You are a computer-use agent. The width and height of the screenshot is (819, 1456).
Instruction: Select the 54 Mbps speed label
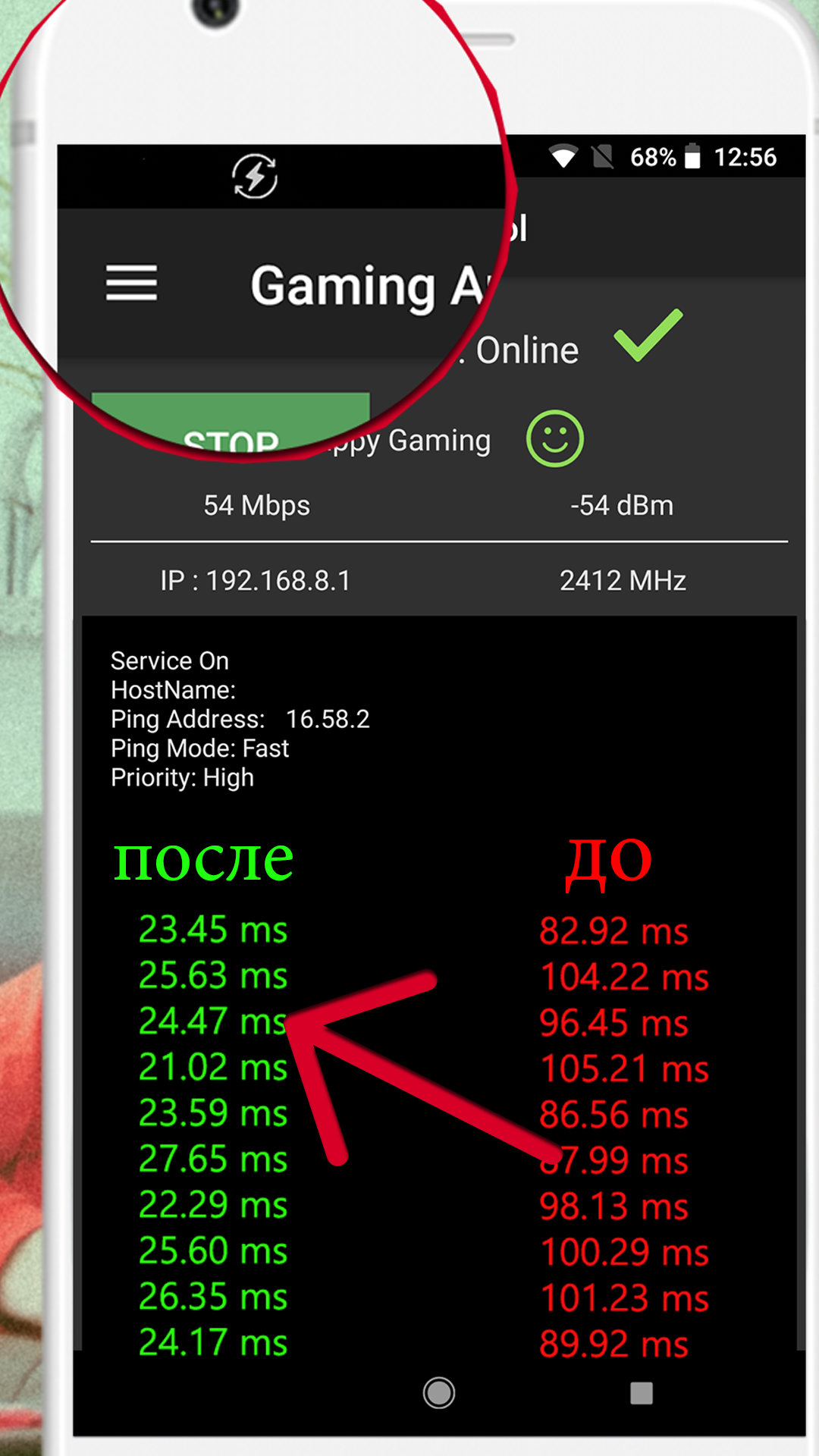(x=256, y=506)
